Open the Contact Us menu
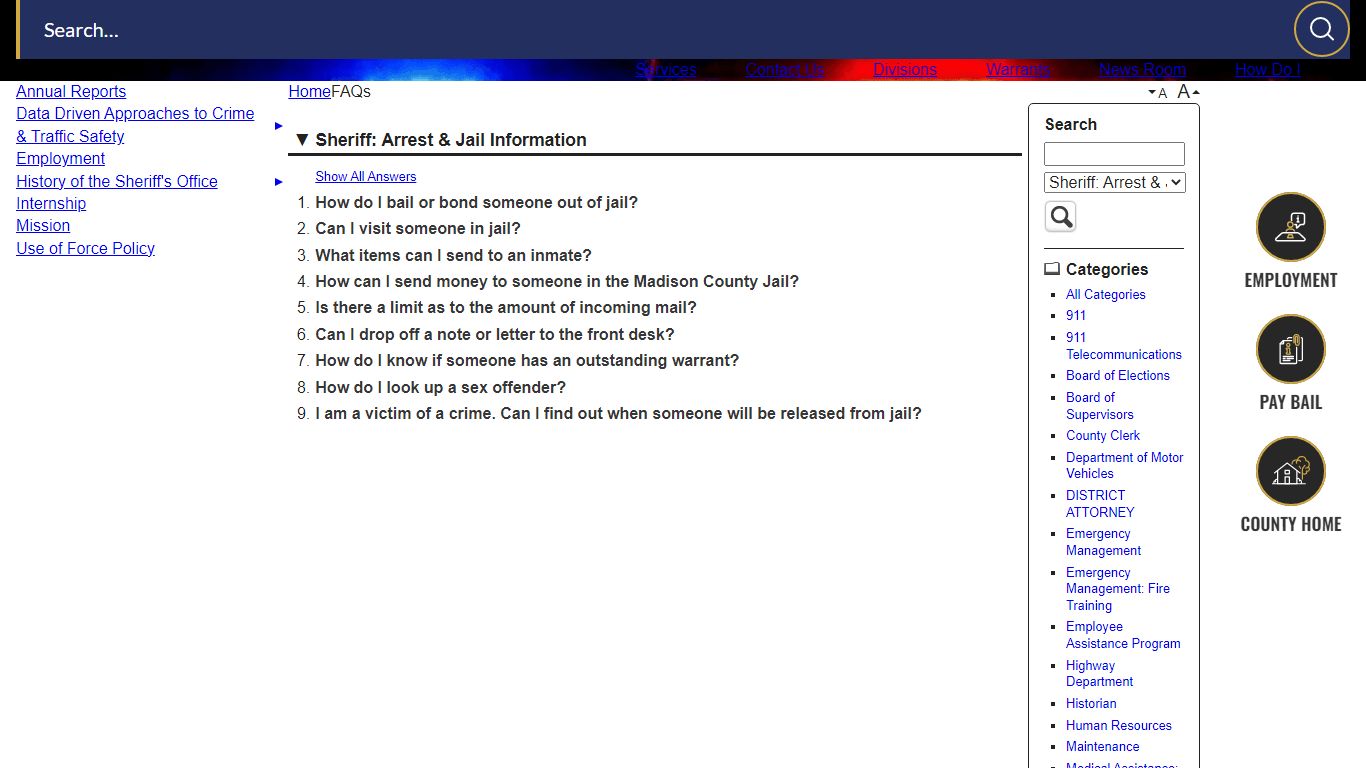This screenshot has width=1366, height=768. tap(785, 70)
